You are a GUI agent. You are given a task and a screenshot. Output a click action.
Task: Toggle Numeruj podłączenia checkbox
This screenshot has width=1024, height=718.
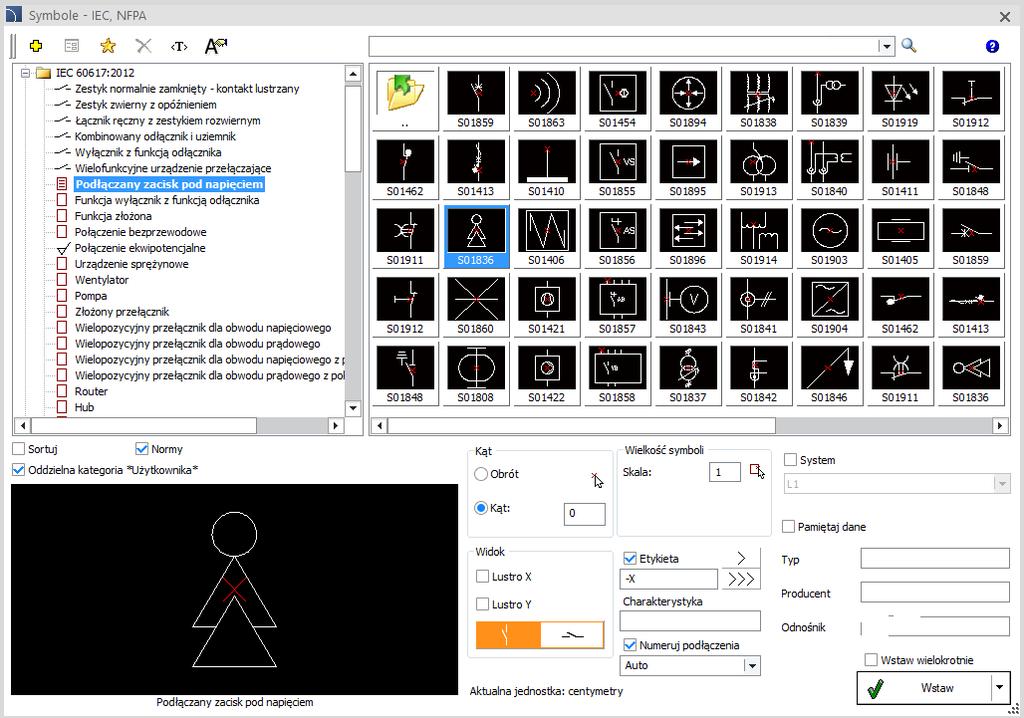click(630, 645)
